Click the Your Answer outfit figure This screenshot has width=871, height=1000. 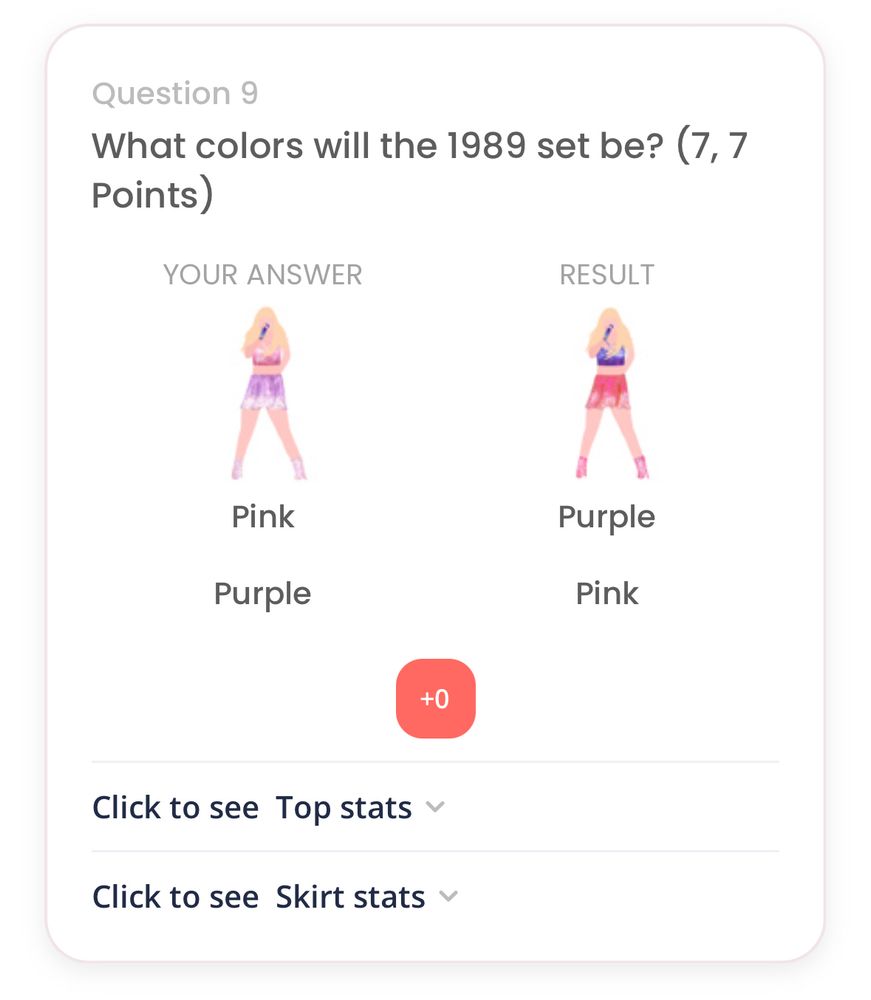267,393
